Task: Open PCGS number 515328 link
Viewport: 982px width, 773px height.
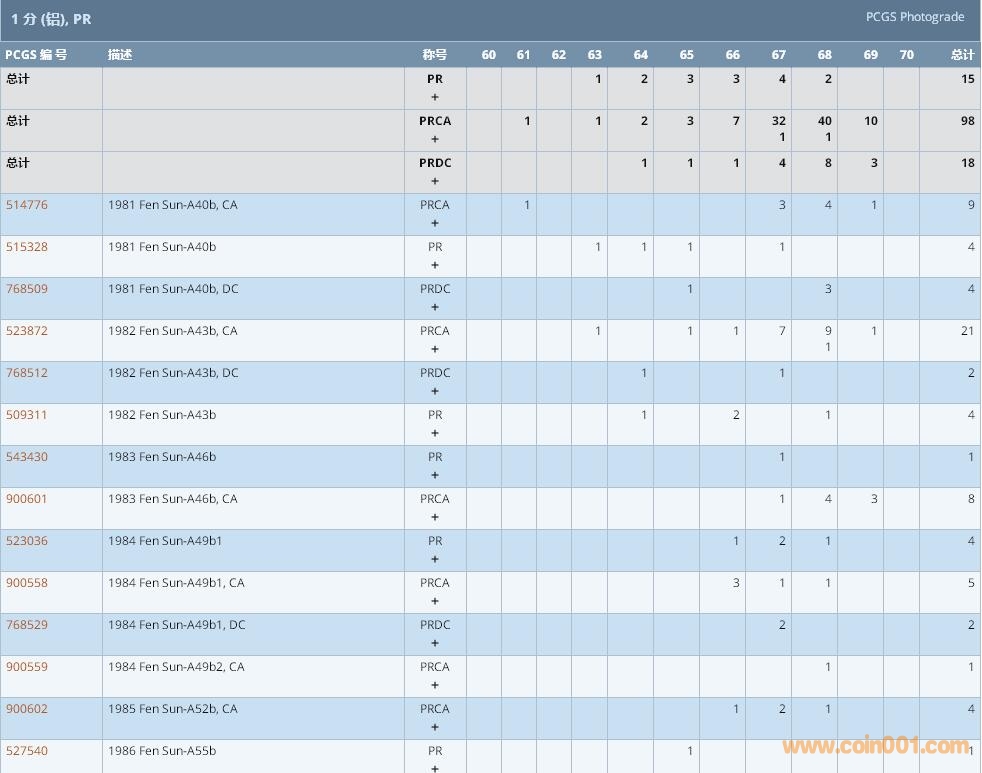Action: pyautogui.click(x=27, y=247)
